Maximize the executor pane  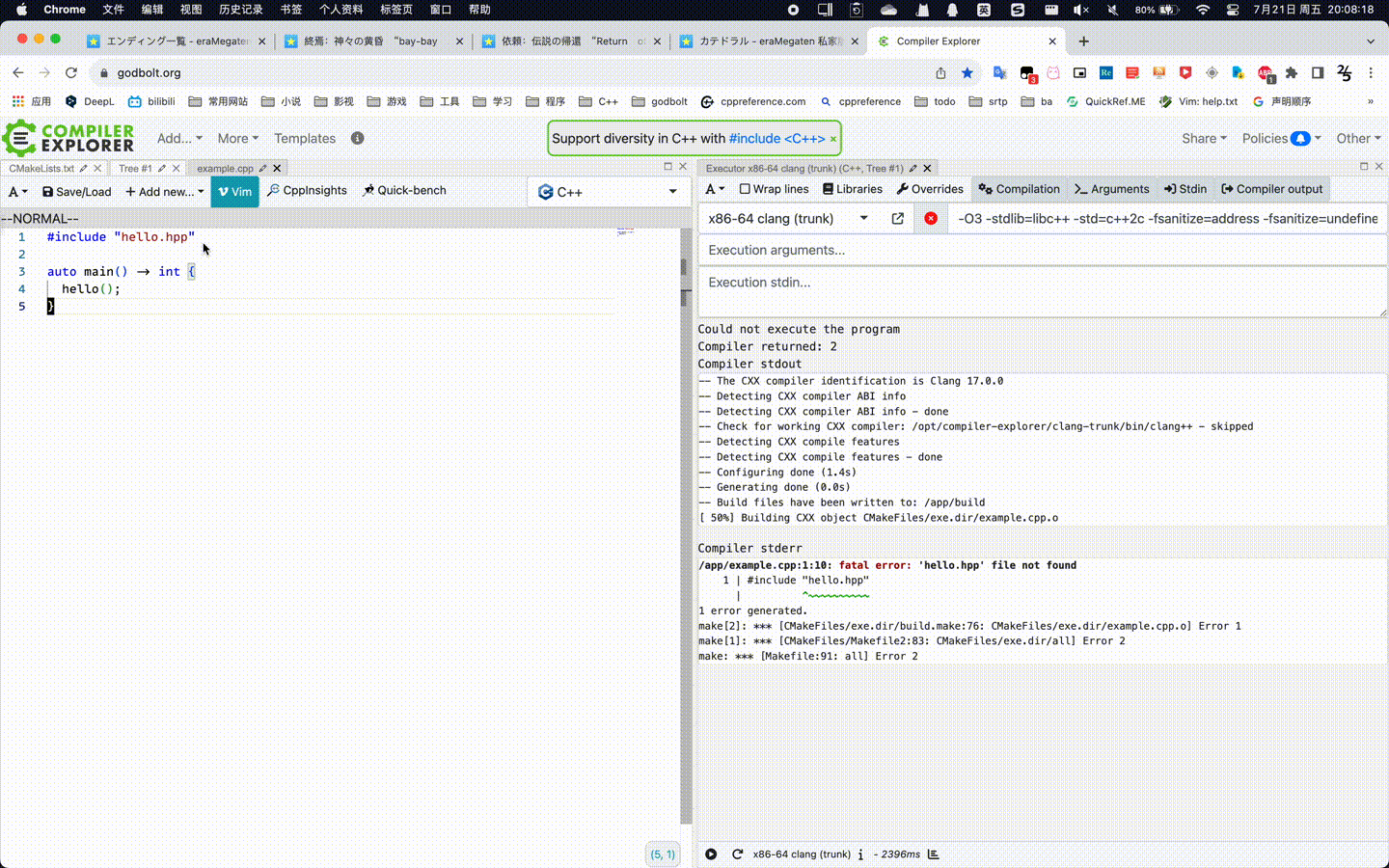pyautogui.click(x=1364, y=166)
